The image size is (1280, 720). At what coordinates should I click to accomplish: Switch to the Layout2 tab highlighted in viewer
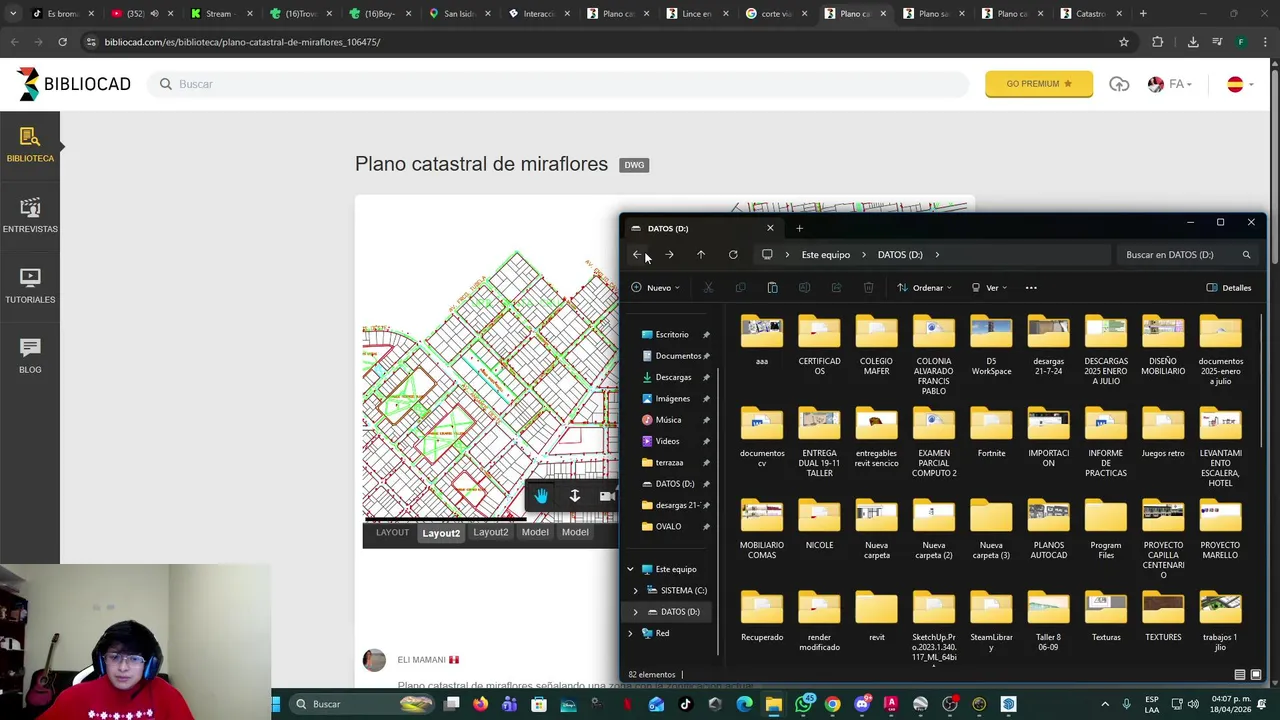(441, 533)
